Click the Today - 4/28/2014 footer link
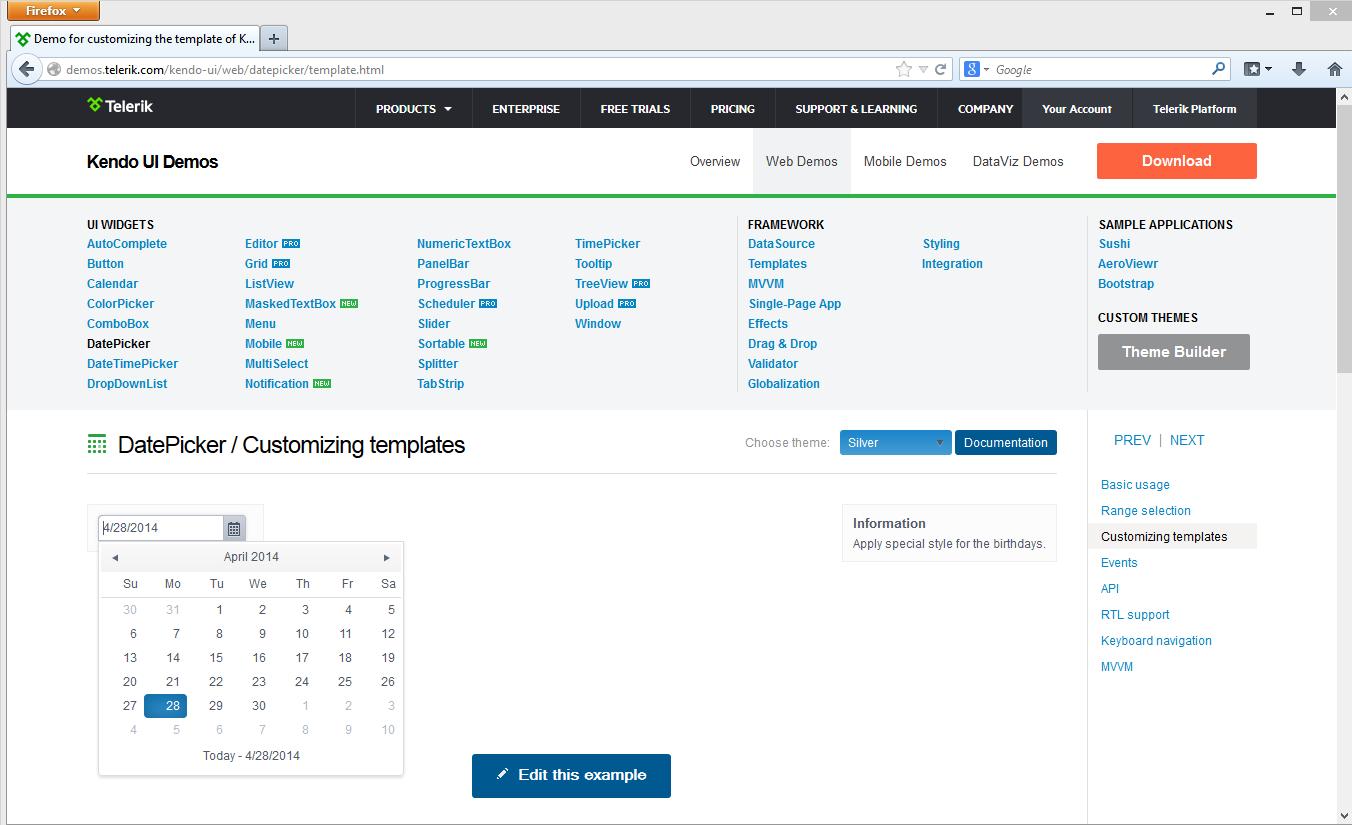Image resolution: width=1352 pixels, height=825 pixels. coord(251,756)
